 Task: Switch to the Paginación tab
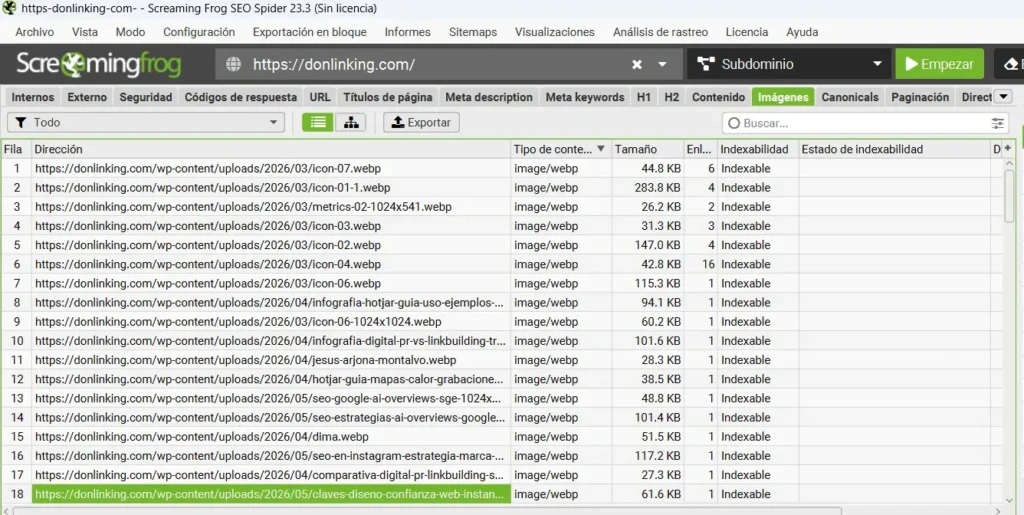coord(920,97)
